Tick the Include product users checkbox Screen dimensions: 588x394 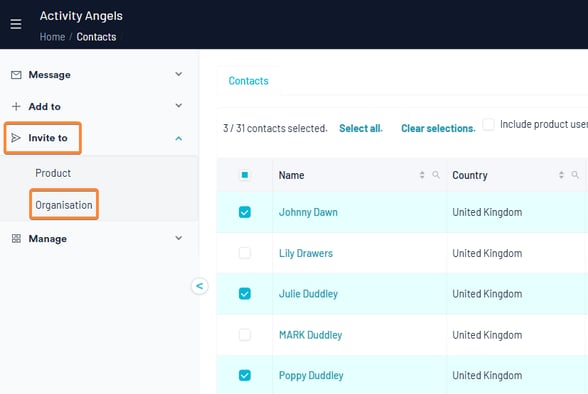tap(488, 124)
